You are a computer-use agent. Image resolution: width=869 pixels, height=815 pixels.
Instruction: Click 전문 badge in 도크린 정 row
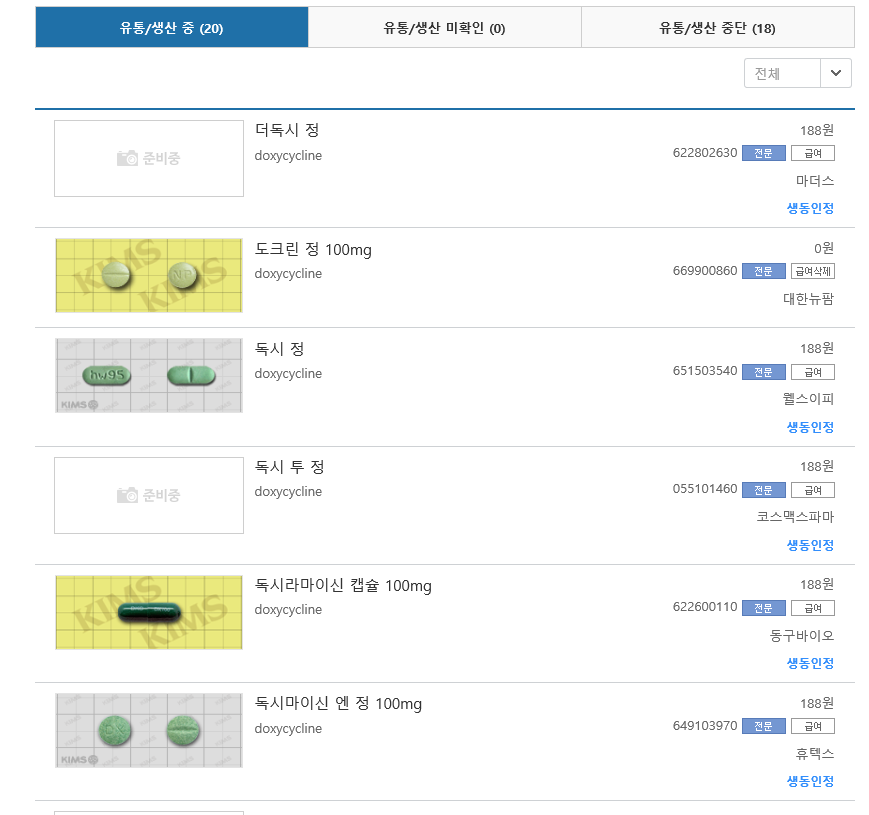click(x=764, y=271)
